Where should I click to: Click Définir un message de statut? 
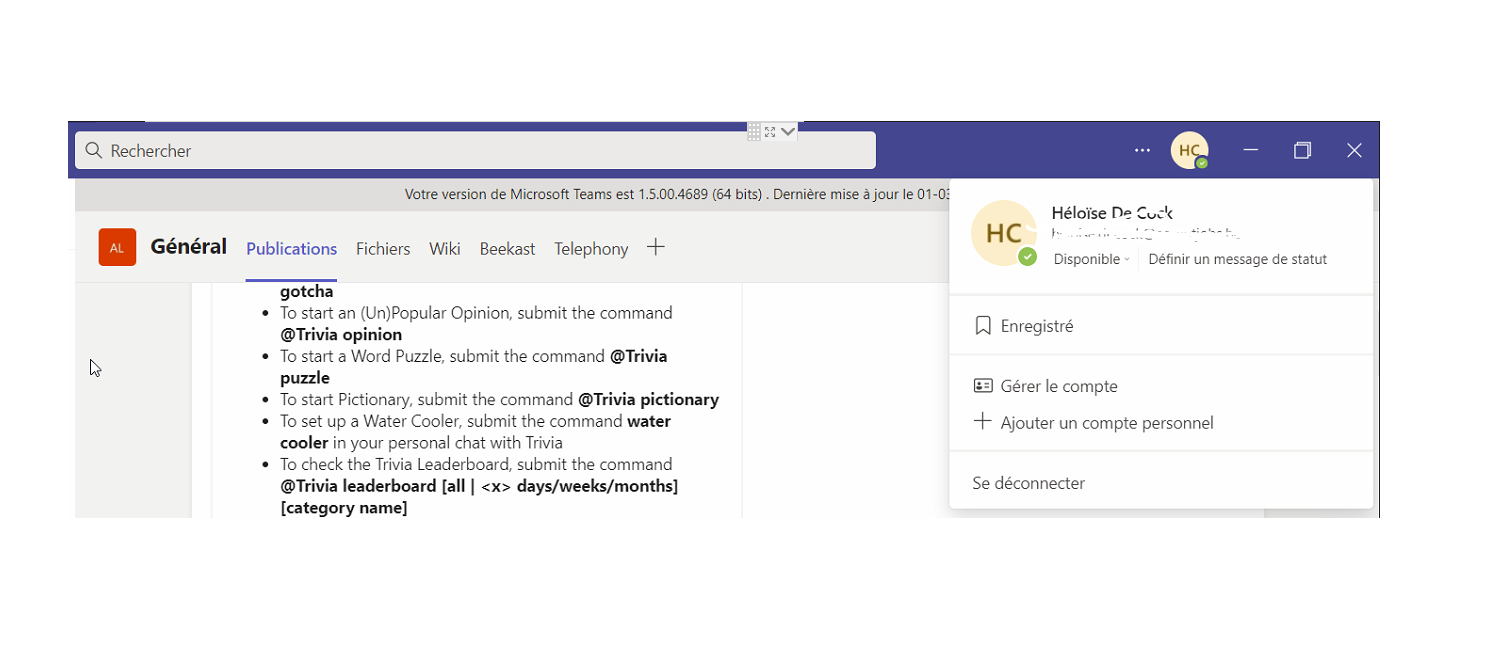coord(1237,259)
